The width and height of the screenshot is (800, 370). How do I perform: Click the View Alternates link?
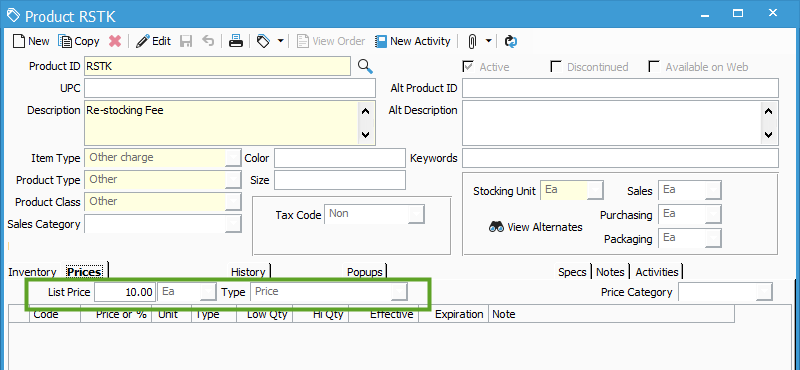pos(536,227)
